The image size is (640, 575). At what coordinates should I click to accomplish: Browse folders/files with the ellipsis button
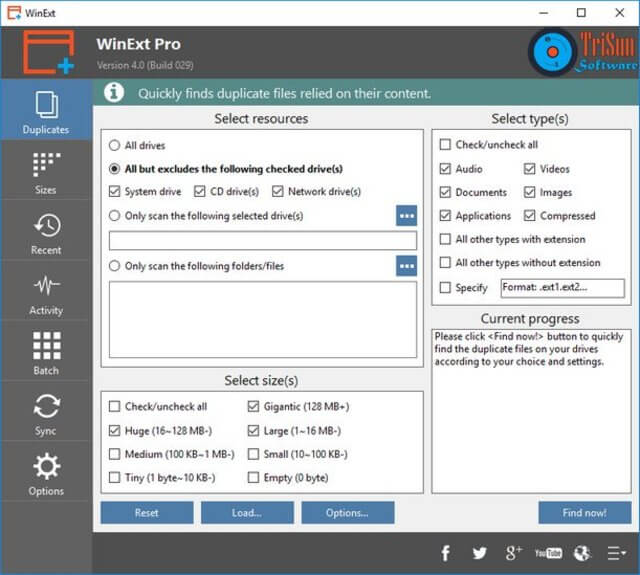(406, 266)
